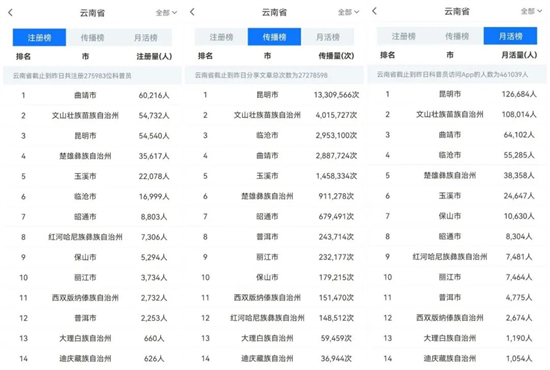Open 楚雄彝族自治州 row with 35,617人
This screenshot has height=370, width=550.
point(92,156)
